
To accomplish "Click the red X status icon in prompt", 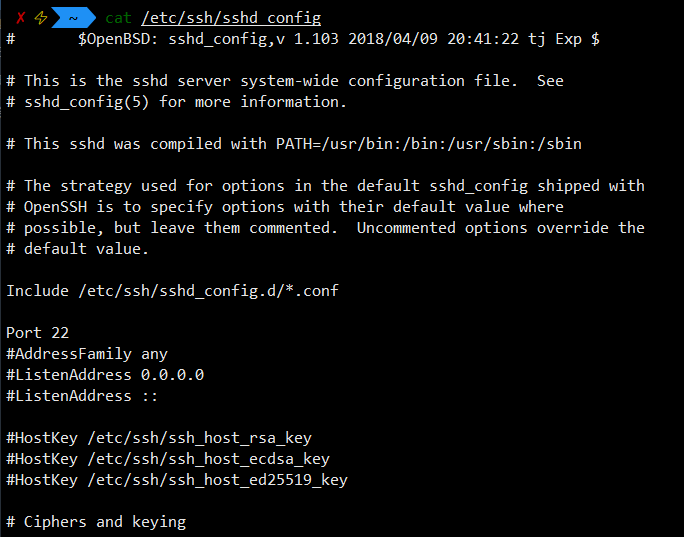I will click(x=21, y=18).
